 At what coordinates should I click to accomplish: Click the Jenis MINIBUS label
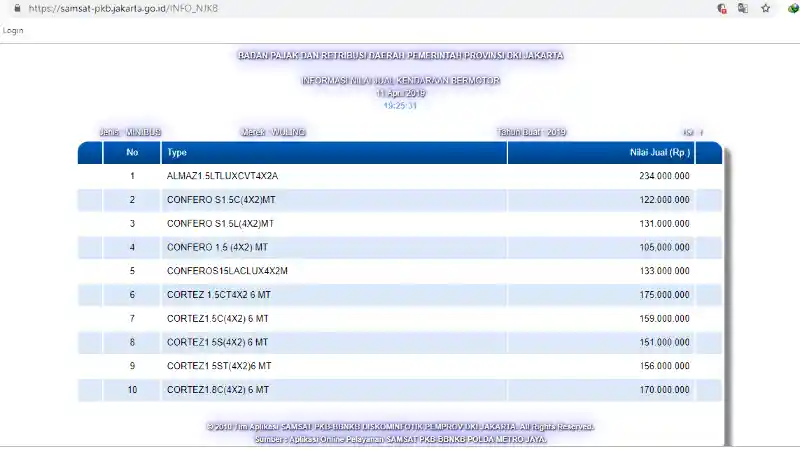click(130, 132)
